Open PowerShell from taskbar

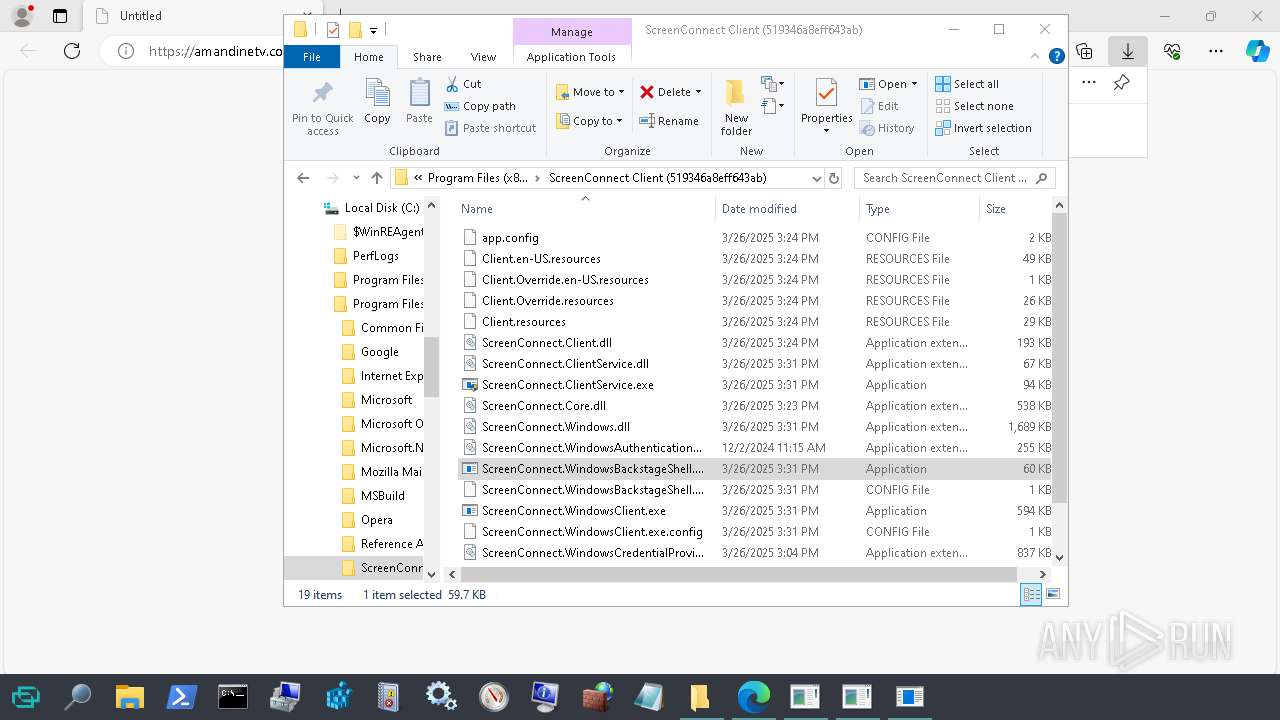pos(181,696)
